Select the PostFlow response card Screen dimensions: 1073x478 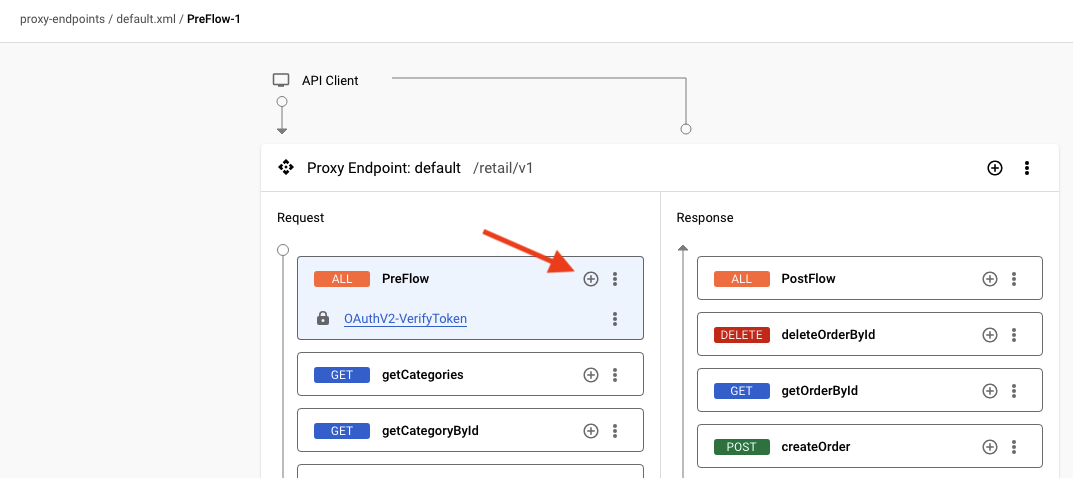[870, 278]
